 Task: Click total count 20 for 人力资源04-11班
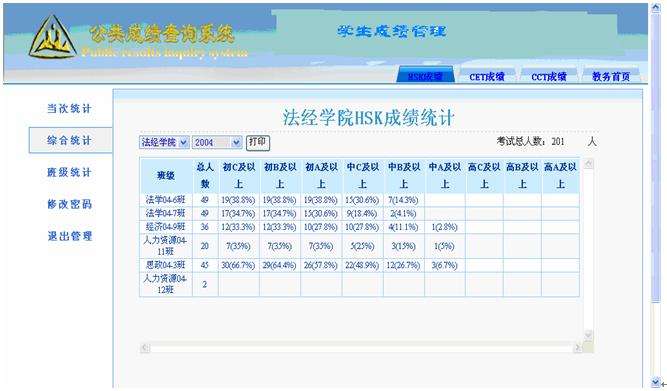click(x=205, y=246)
